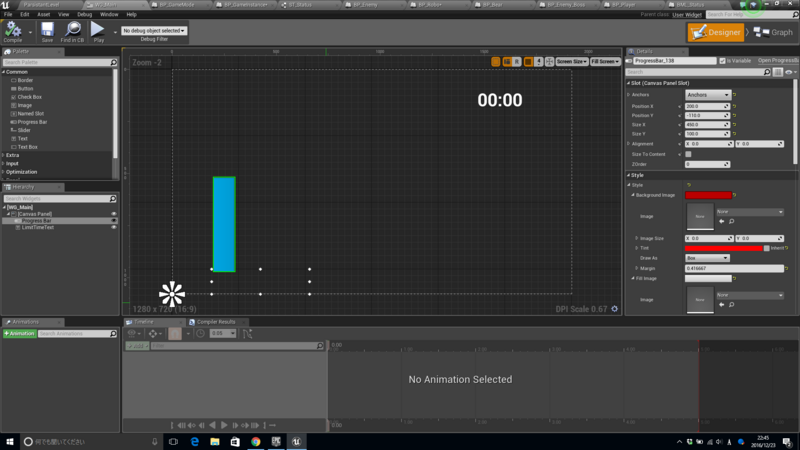Image resolution: width=800 pixels, height=450 pixels.
Task: Save the current widget asset
Action: (47, 32)
